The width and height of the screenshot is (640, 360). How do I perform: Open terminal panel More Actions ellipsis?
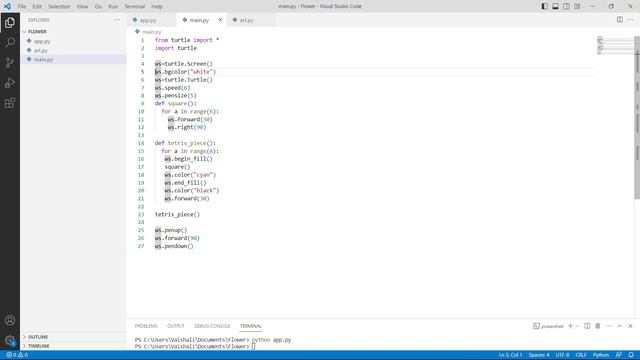click(x=609, y=326)
